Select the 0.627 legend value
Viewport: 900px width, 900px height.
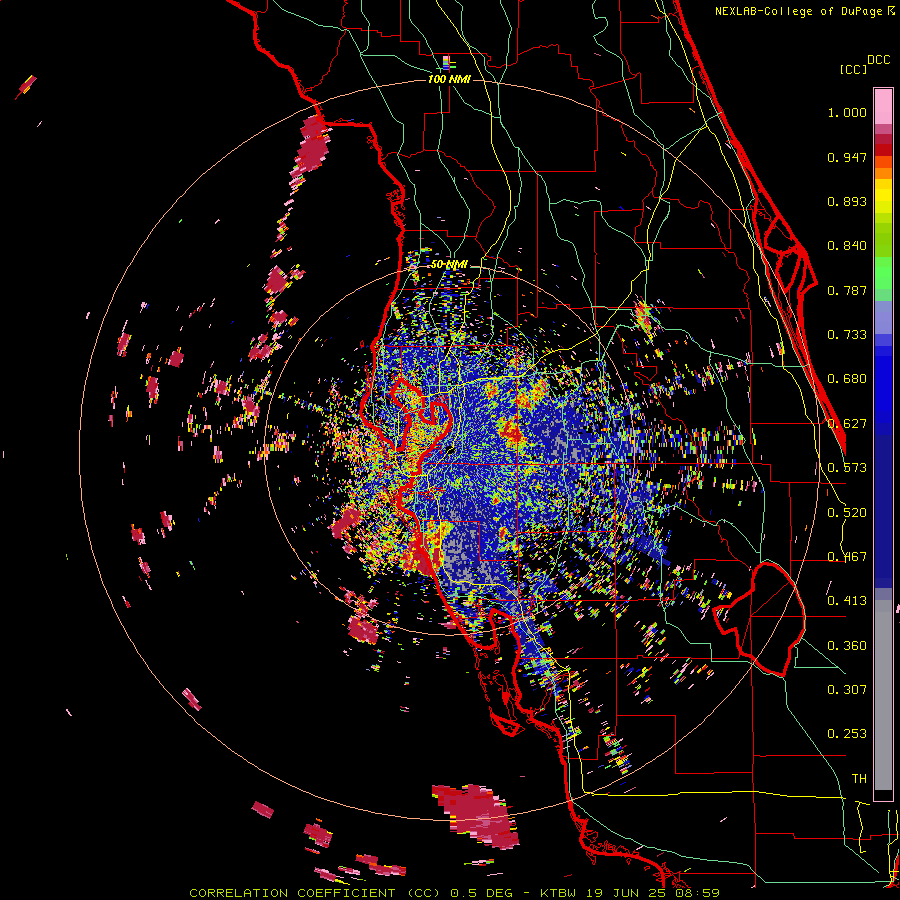point(847,424)
